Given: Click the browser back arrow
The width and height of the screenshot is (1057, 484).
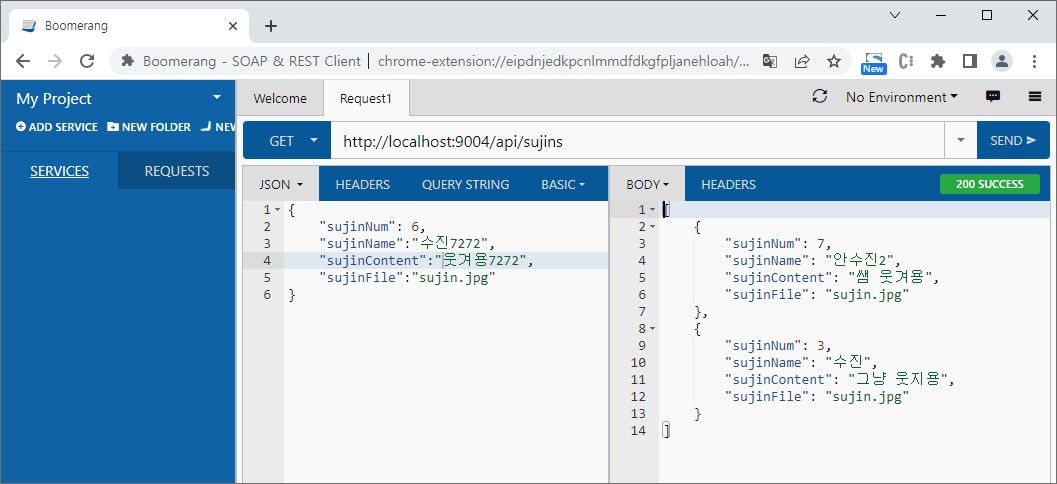Looking at the screenshot, I should (23, 61).
